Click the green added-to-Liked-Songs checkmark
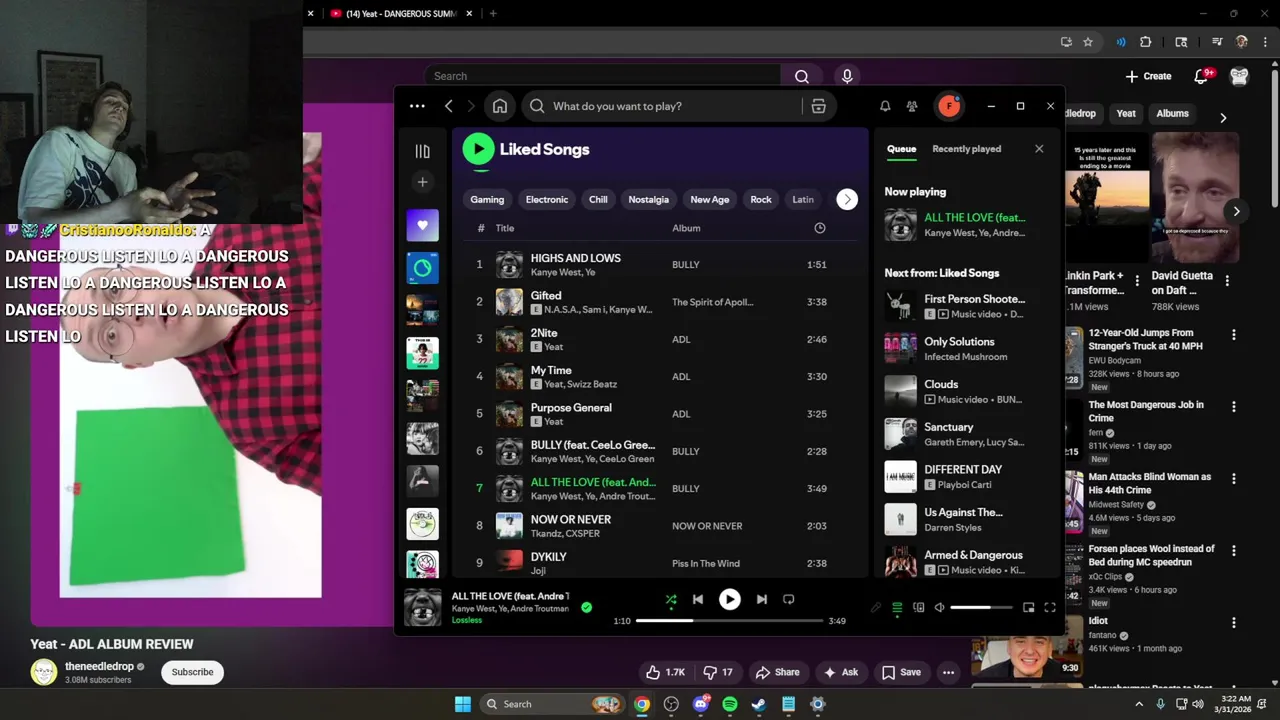This screenshot has height=720, width=1280. click(x=587, y=607)
